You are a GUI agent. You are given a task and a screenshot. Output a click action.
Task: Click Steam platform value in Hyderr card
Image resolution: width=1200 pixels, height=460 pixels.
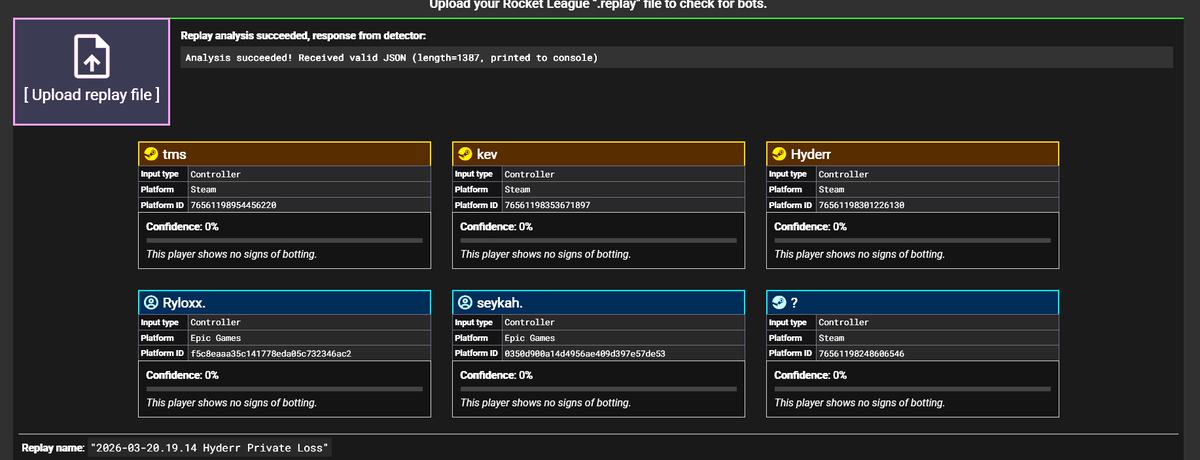(831, 189)
